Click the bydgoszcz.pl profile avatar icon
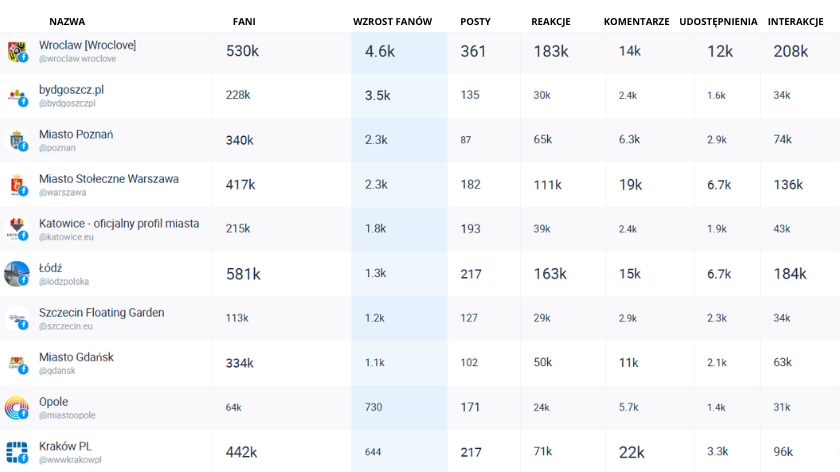 click(16, 96)
